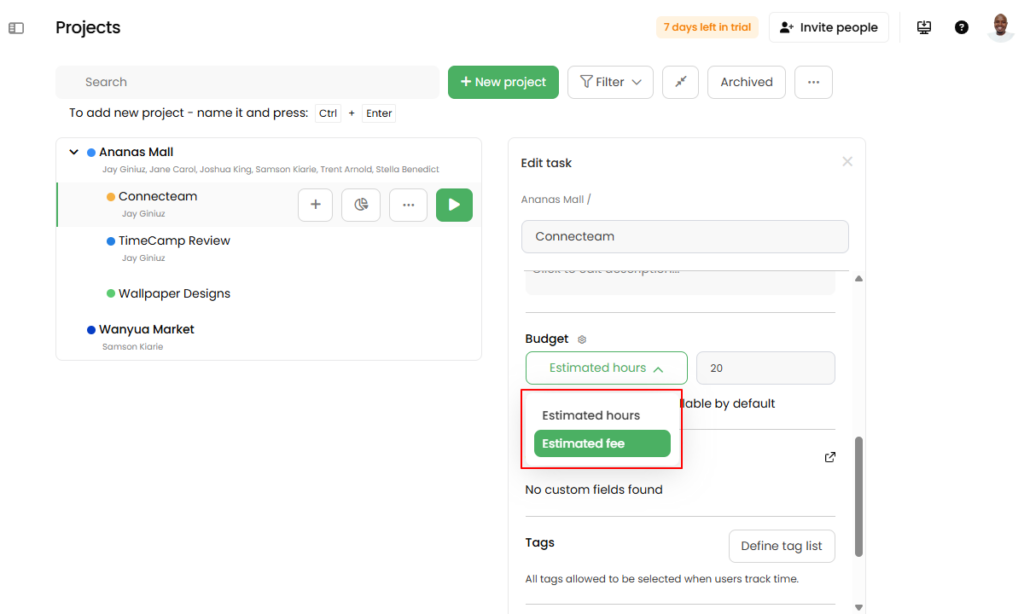
Task: Open the help question mark icon
Action: pyautogui.click(x=961, y=27)
